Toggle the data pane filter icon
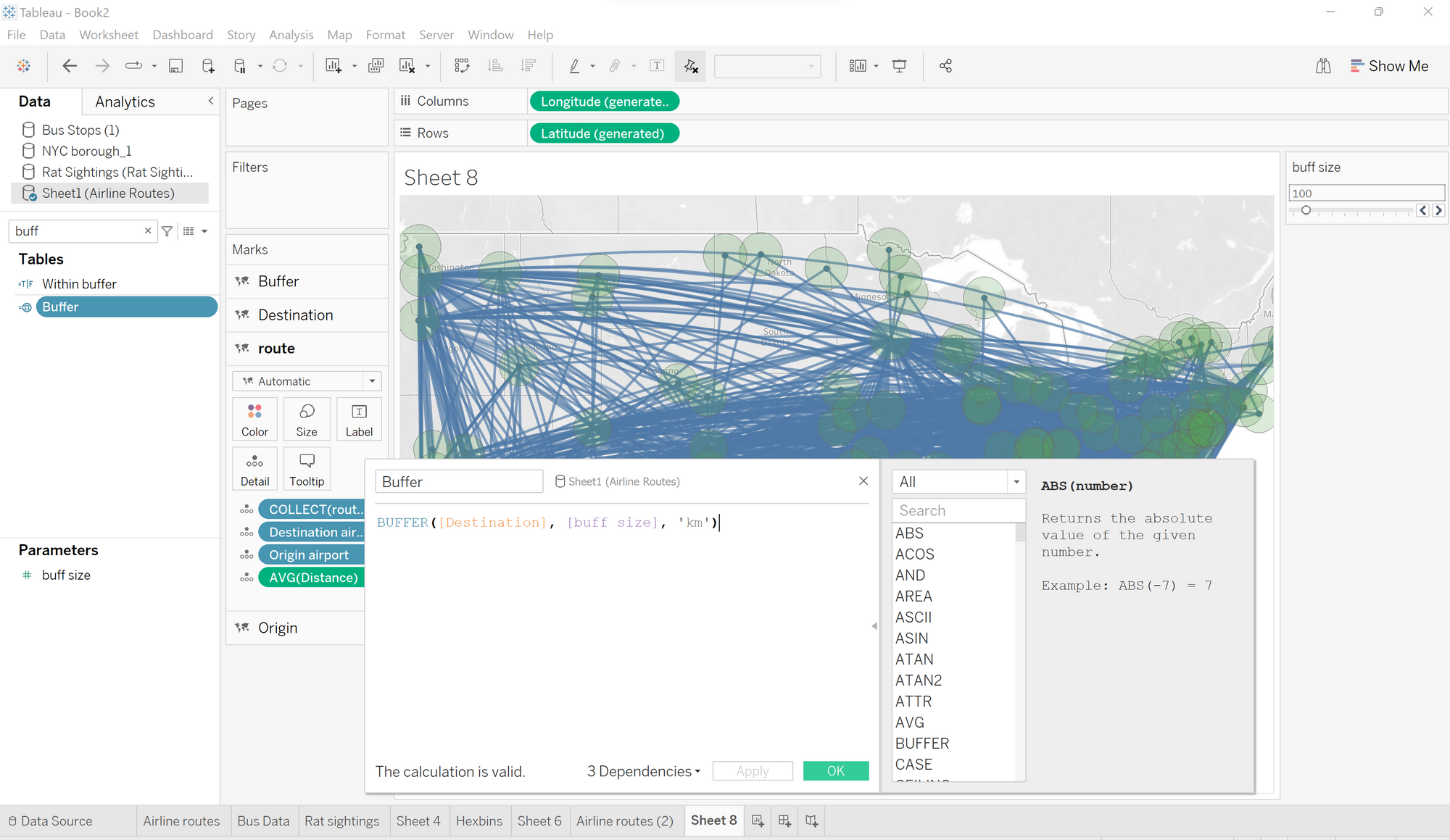The height and width of the screenshot is (840, 1450). 167,231
